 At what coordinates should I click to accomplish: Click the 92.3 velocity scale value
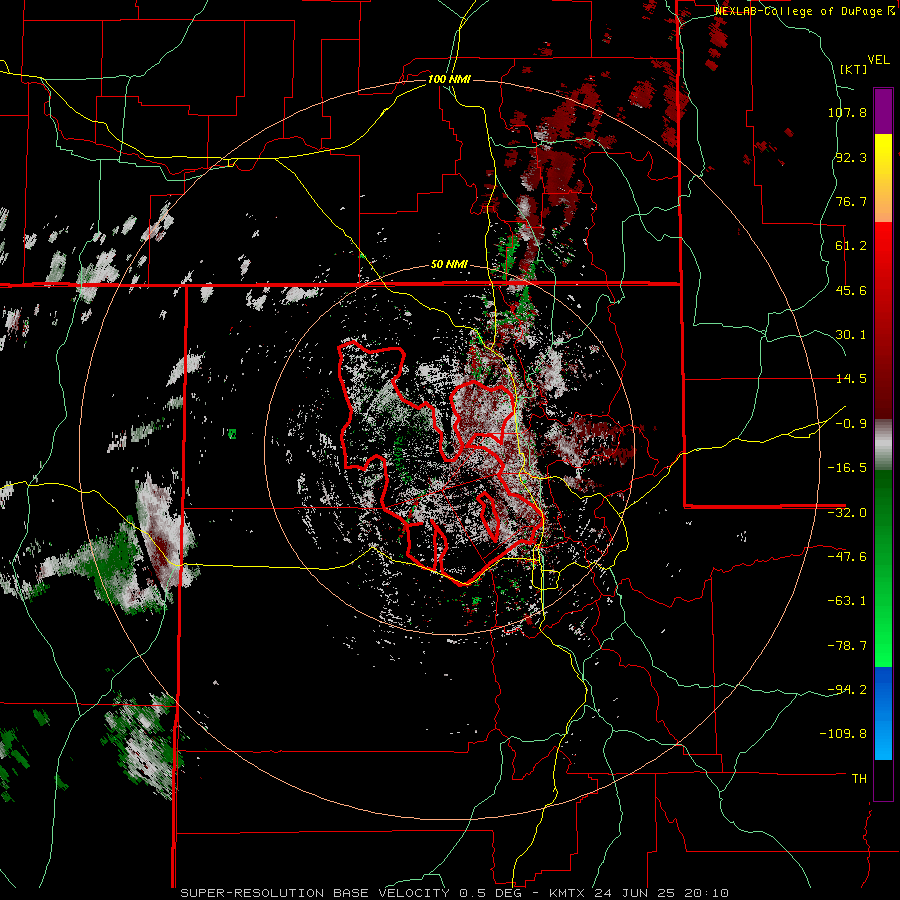[851, 157]
